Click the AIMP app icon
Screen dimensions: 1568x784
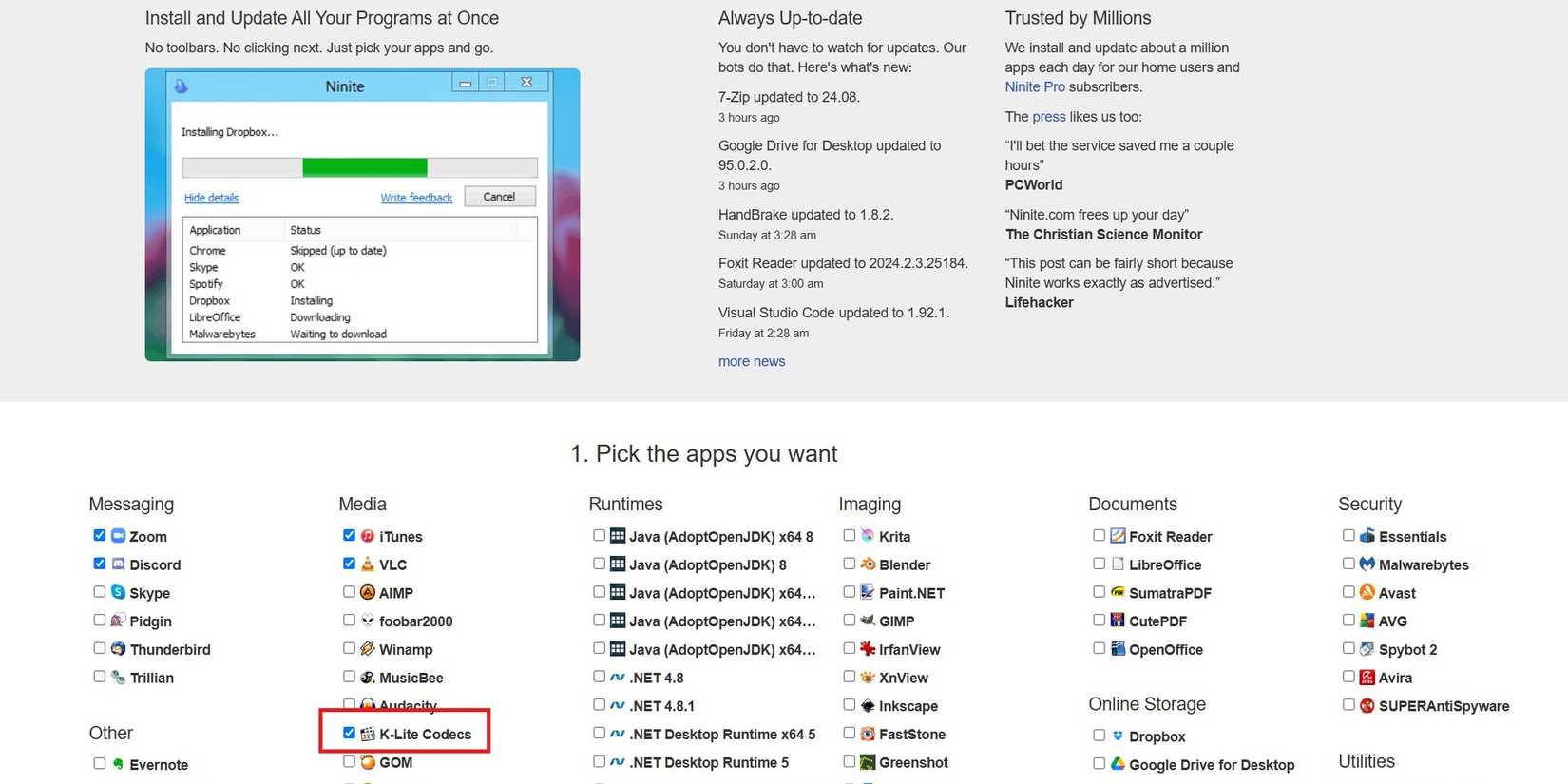pyautogui.click(x=368, y=592)
